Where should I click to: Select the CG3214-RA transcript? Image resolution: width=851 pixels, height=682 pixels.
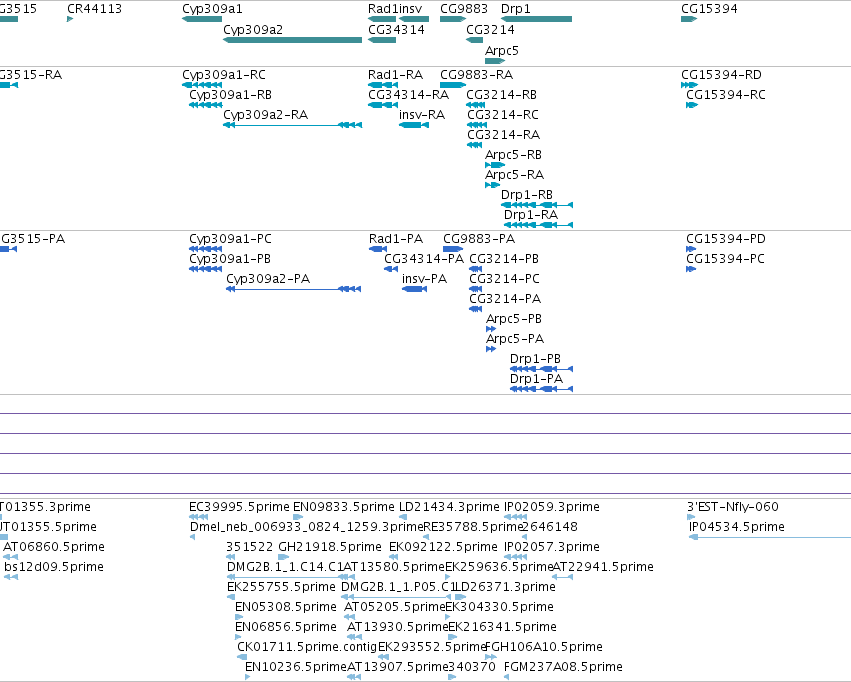(474, 145)
